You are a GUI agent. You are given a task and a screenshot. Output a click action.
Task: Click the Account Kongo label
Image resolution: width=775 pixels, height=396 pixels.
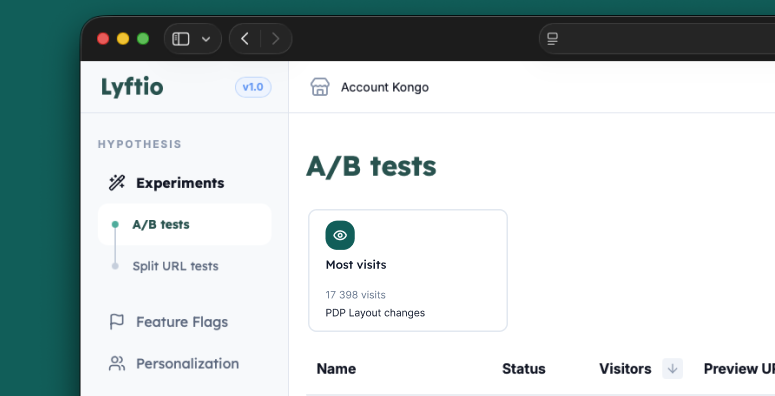click(385, 88)
